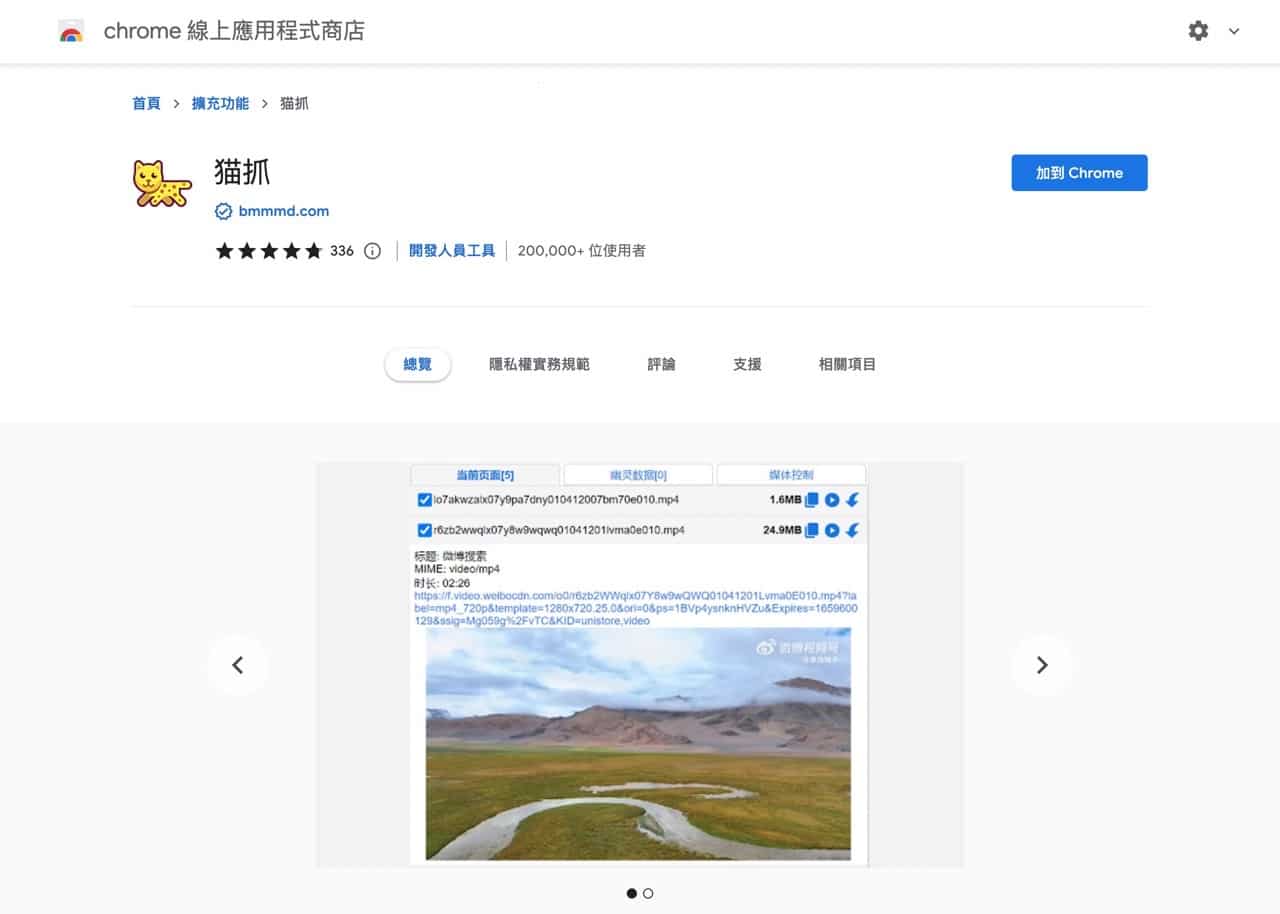Select the 隱私權實務規範 tab
The height and width of the screenshot is (914, 1280).
(x=538, y=364)
